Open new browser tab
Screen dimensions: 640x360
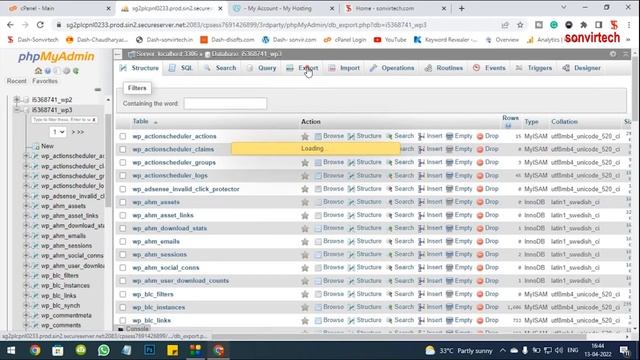462,8
